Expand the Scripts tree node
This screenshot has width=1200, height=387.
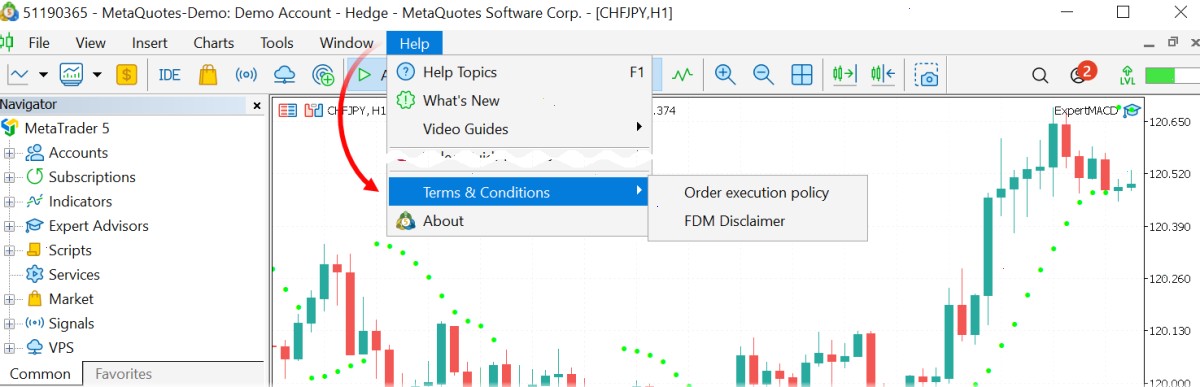(x=10, y=250)
